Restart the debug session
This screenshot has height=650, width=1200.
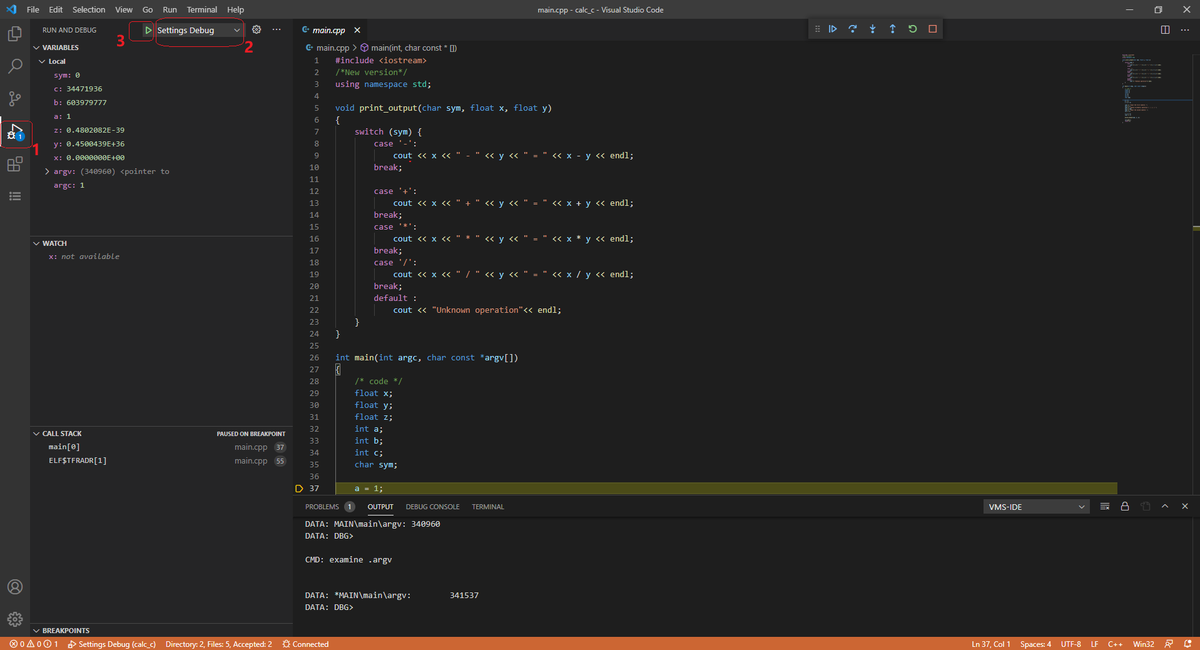point(912,28)
